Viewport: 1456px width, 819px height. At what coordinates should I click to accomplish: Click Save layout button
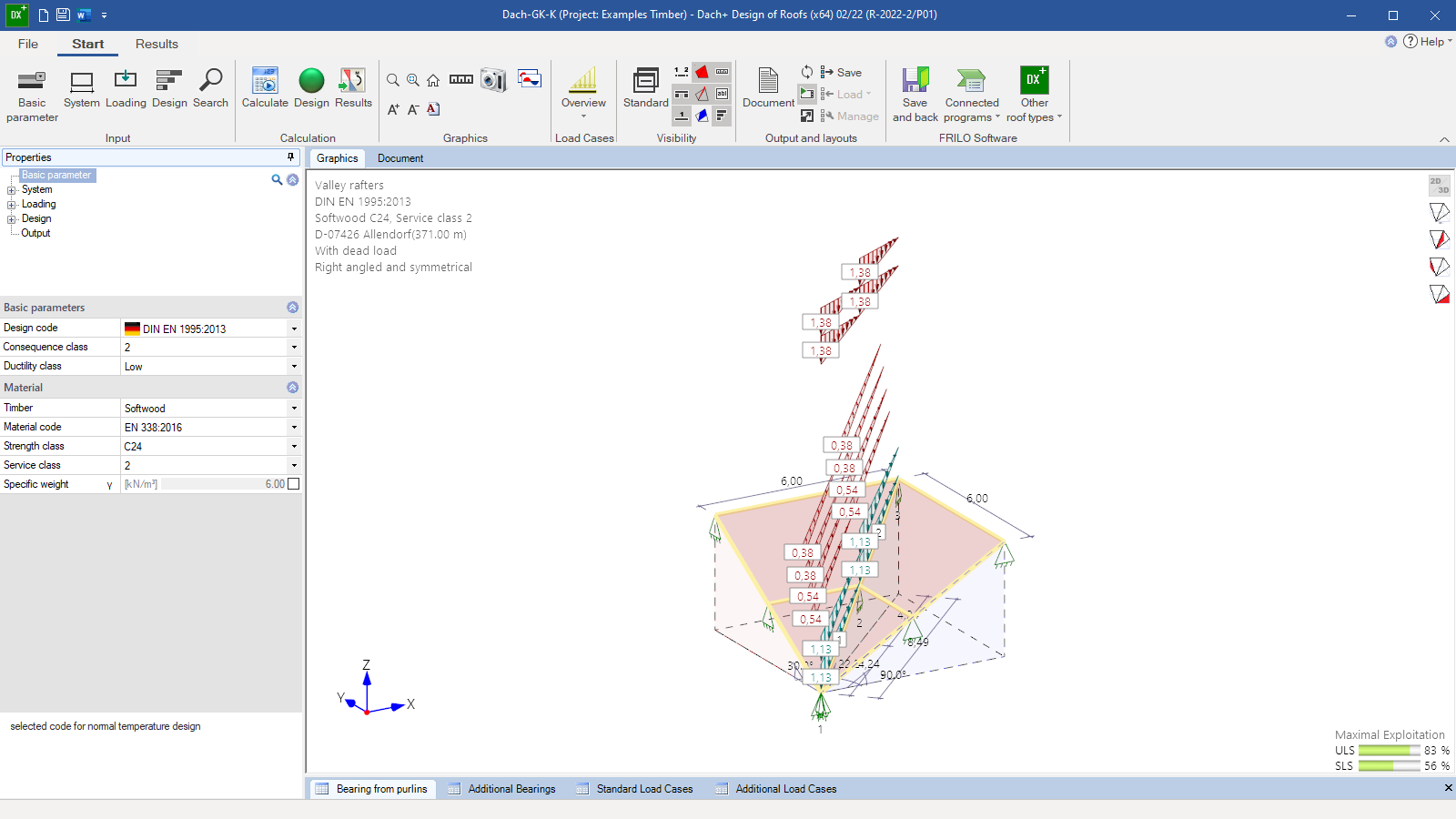(x=841, y=72)
